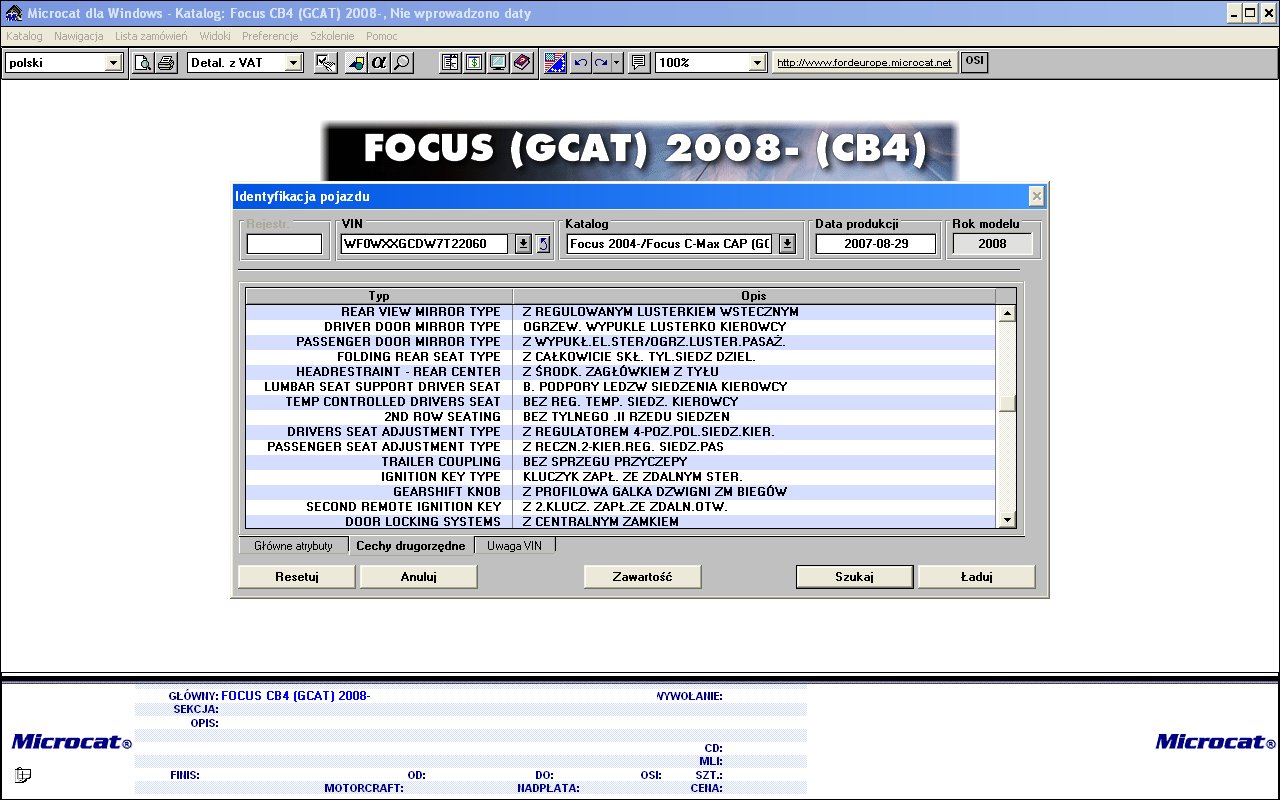Click the attribute list scrollbar thumb
1280x800 pixels.
1008,404
